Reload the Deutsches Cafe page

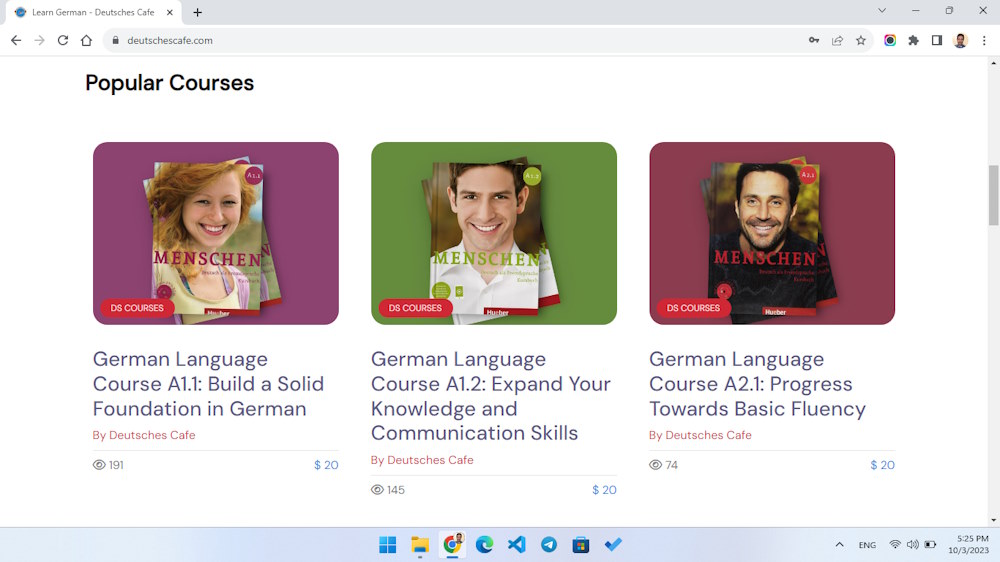click(62, 40)
